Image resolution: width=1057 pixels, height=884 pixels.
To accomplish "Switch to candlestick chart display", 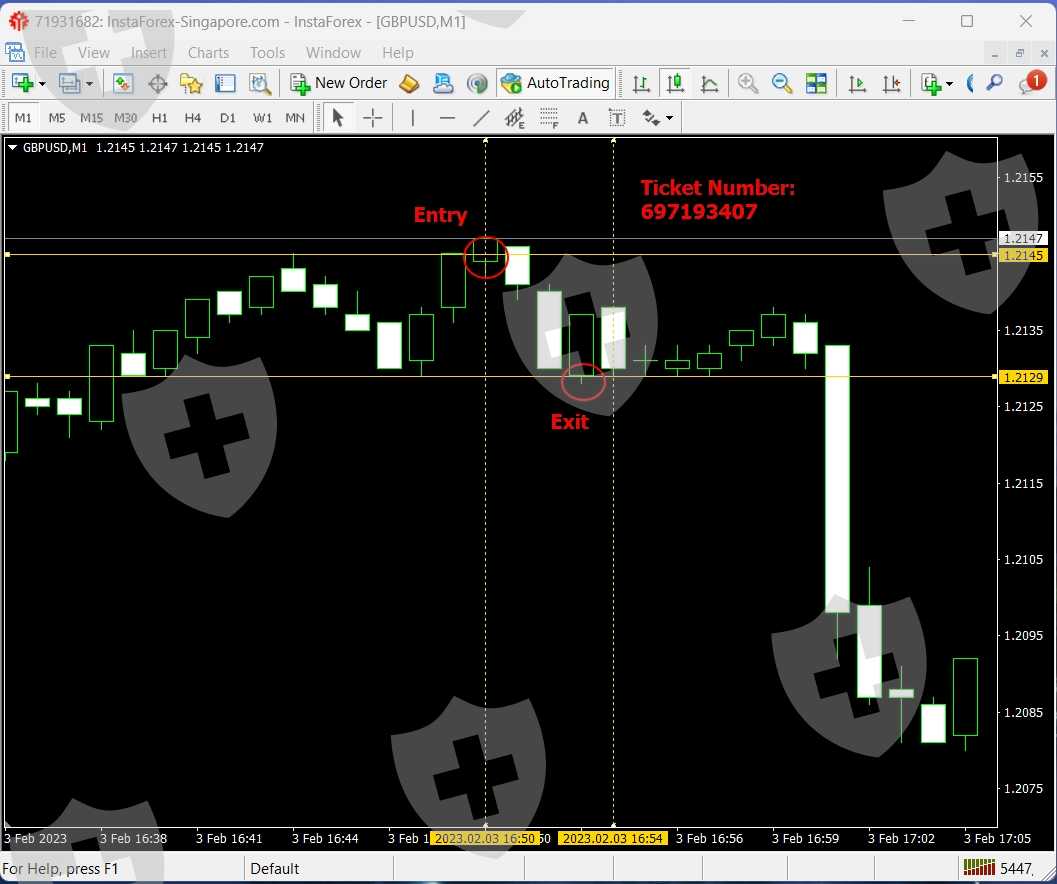I will pos(675,84).
